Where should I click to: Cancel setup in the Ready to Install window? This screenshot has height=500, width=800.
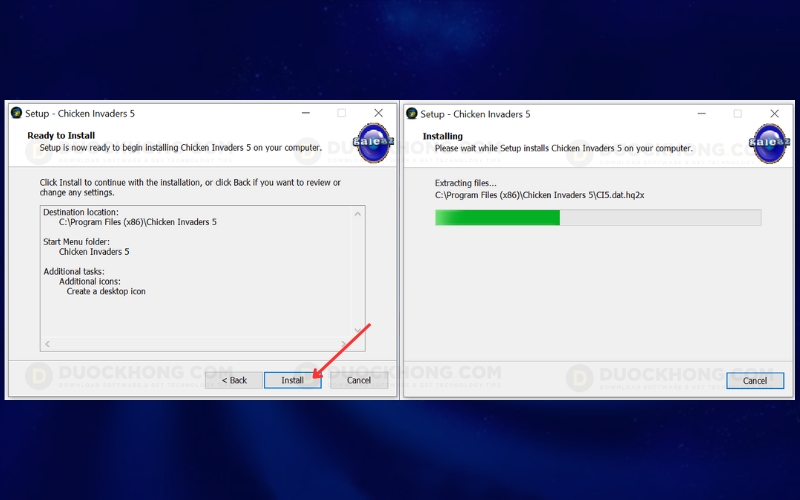[359, 380]
